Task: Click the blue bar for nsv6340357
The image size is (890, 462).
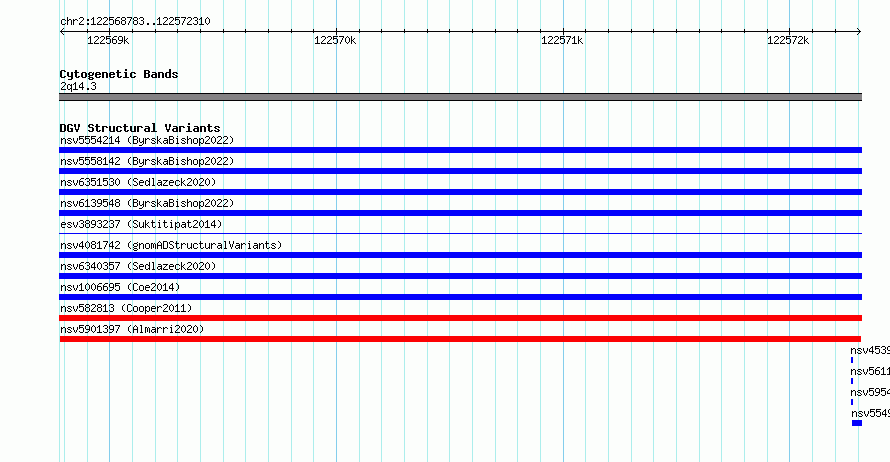Action: (x=460, y=276)
